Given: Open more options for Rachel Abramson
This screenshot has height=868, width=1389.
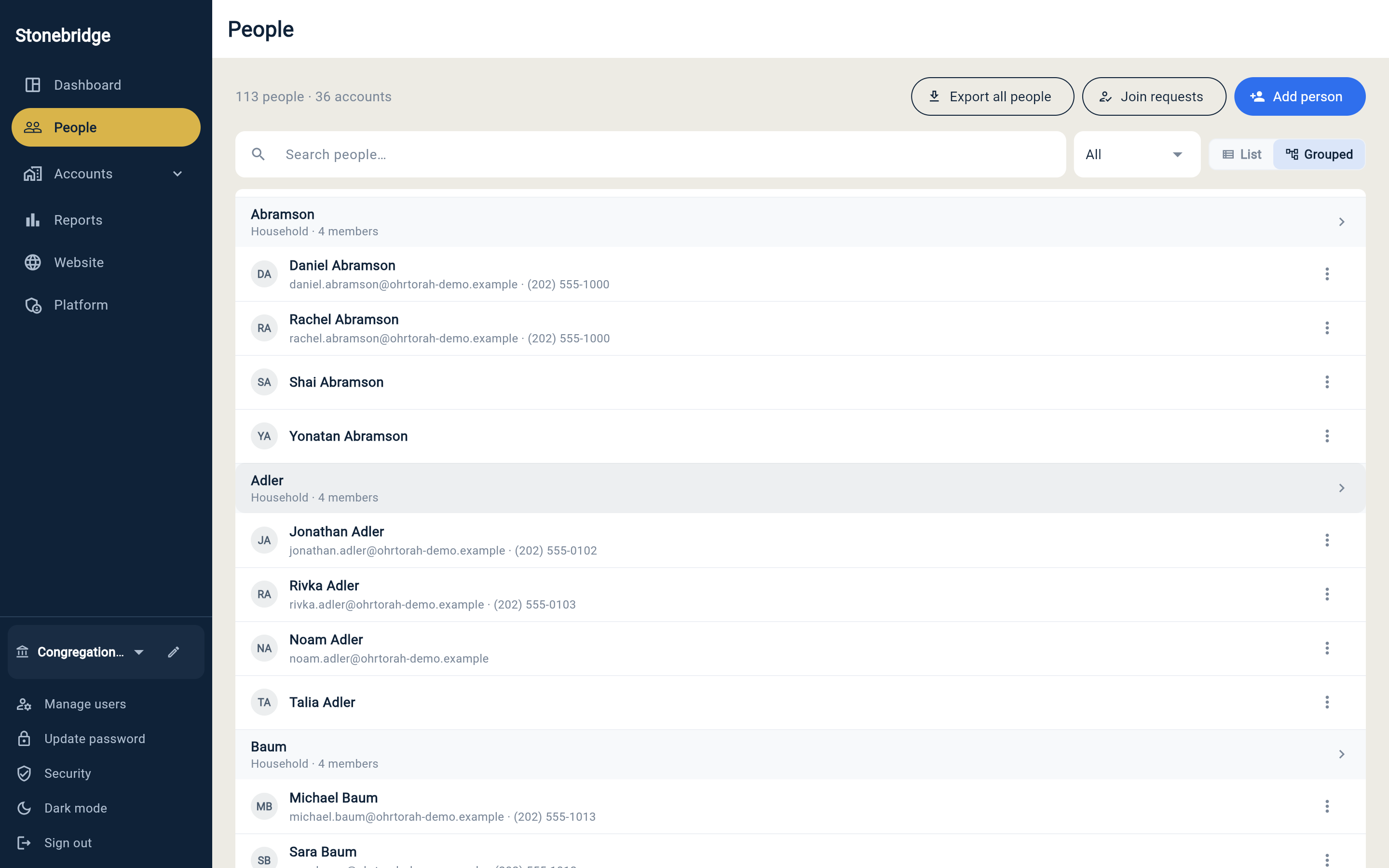Looking at the screenshot, I should coord(1327,328).
